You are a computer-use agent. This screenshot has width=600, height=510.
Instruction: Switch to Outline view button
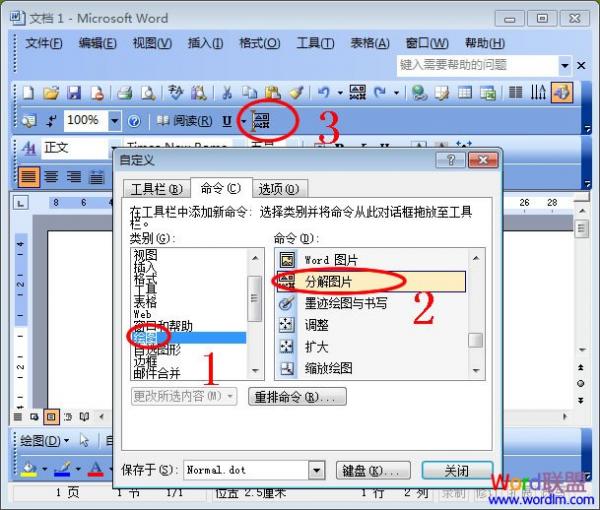point(68,417)
